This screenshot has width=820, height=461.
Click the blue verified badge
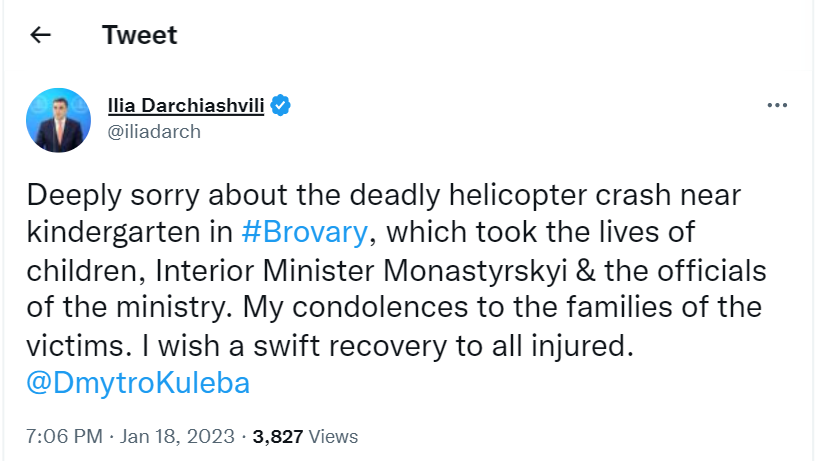point(280,106)
